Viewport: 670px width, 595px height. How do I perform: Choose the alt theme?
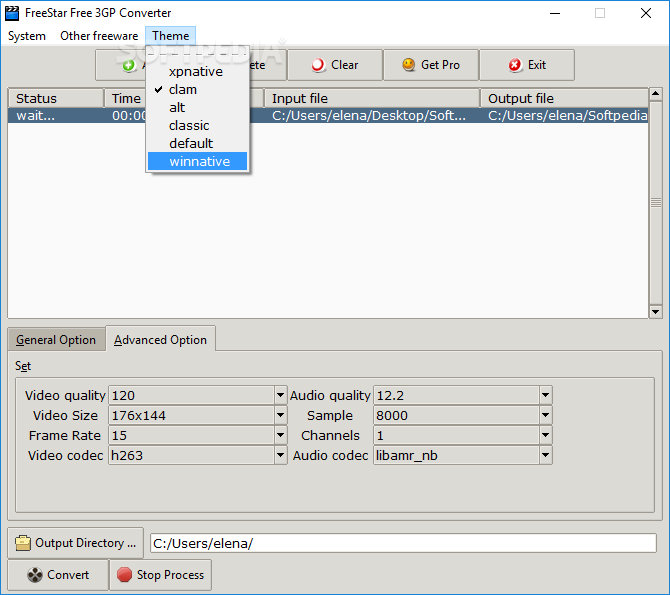coord(197,107)
